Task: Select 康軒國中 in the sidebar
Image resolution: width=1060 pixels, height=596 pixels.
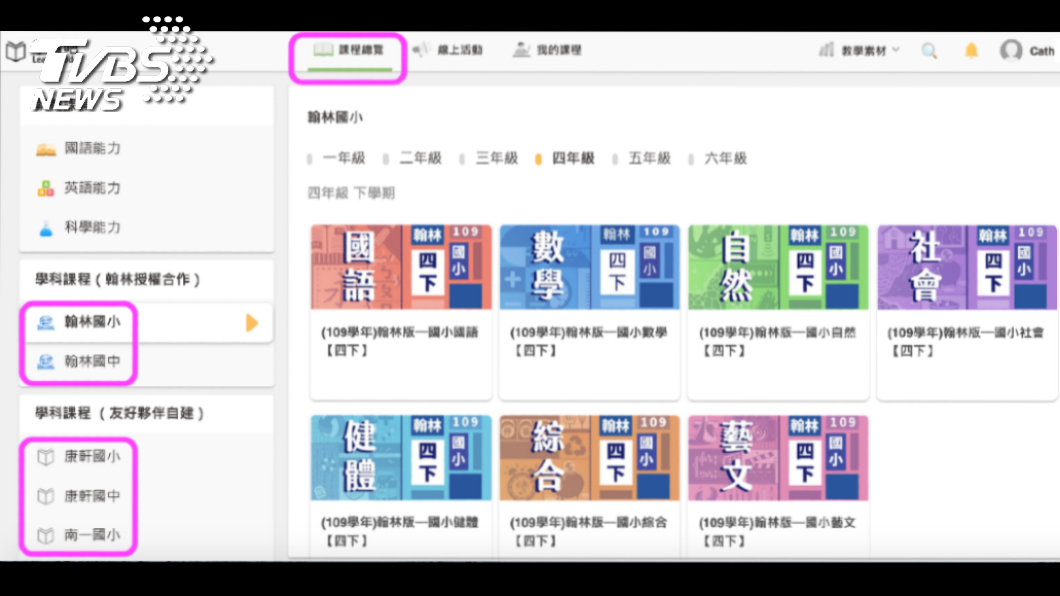Action: [x=93, y=495]
